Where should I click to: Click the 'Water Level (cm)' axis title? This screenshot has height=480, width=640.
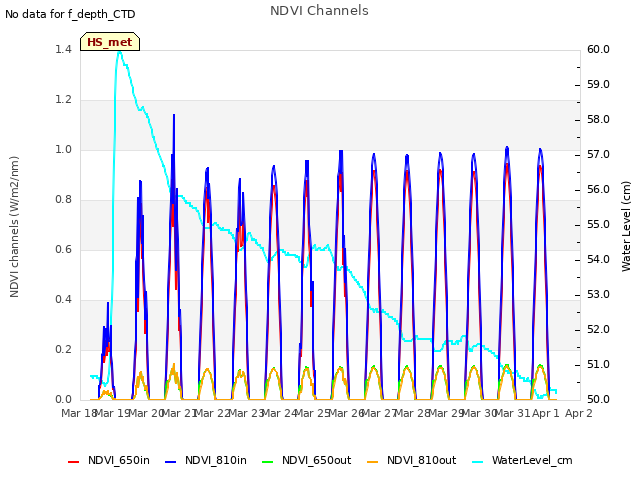[626, 227]
